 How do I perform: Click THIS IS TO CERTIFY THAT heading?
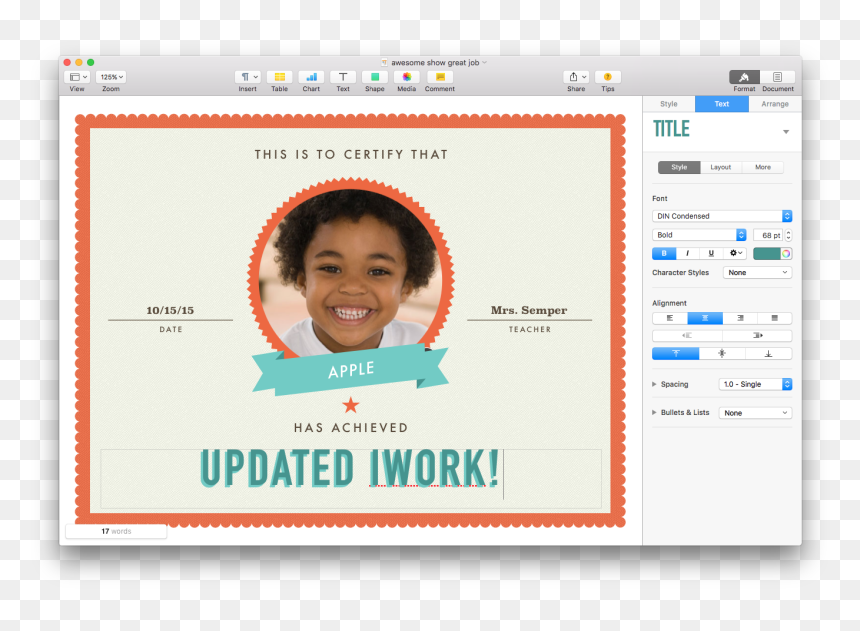(351, 155)
